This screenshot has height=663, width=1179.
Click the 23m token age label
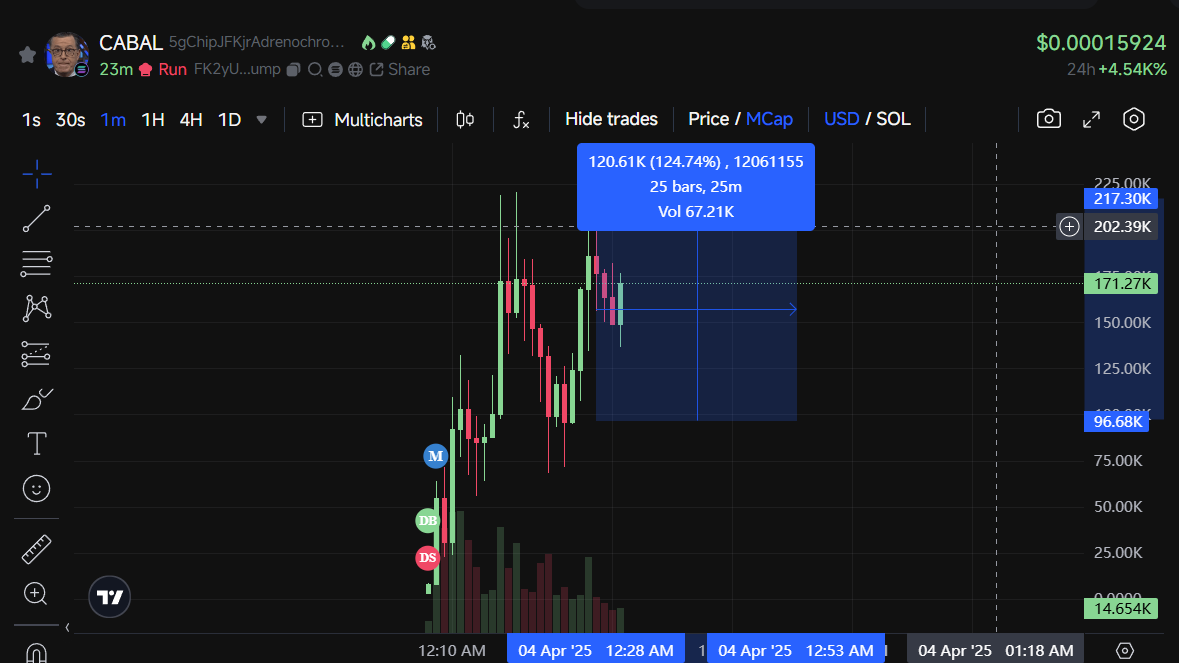coord(116,69)
